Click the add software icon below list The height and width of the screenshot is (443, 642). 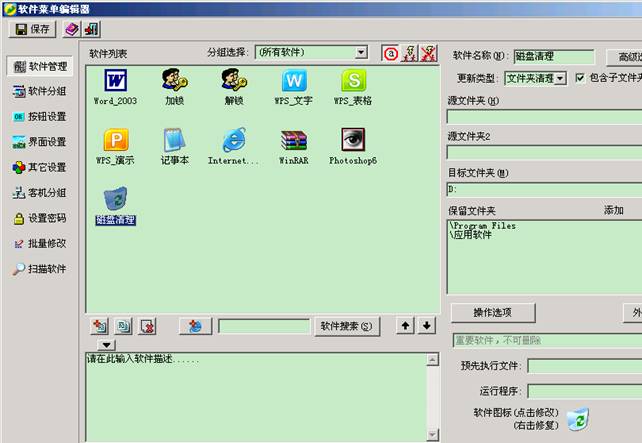(x=99, y=326)
